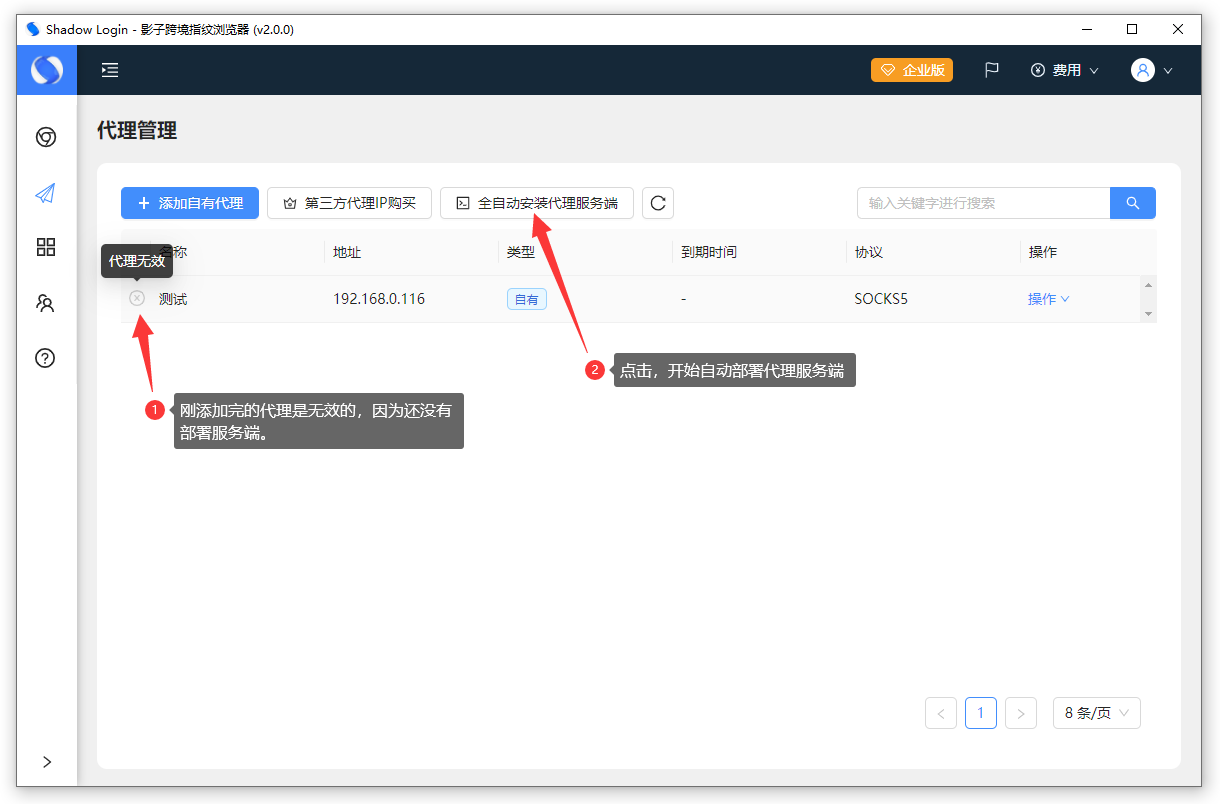Click the invalid proxy status icon
The width and height of the screenshot is (1220, 804).
137,298
